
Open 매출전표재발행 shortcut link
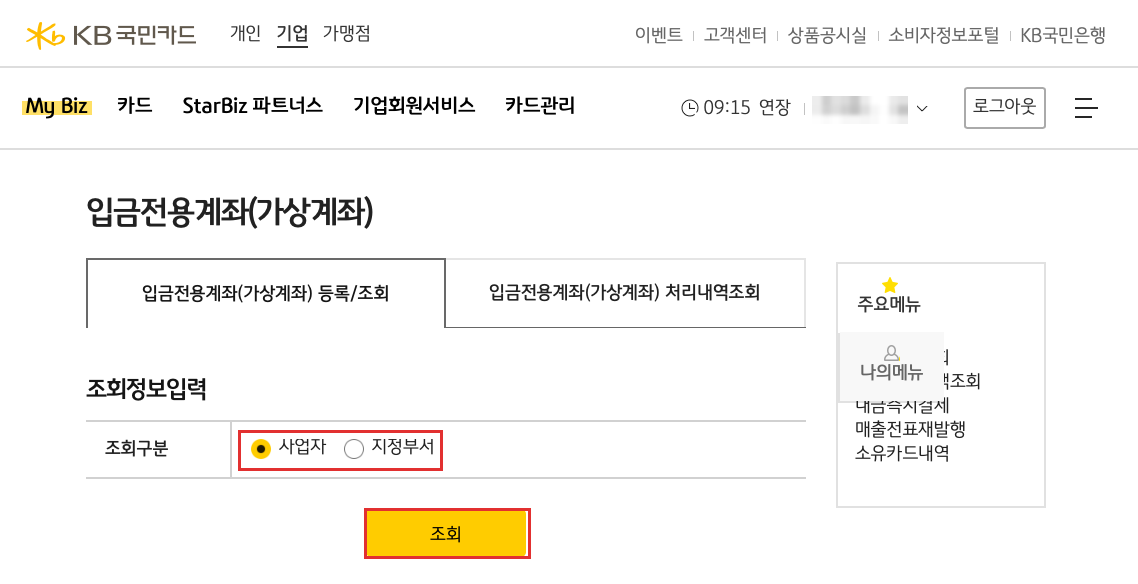click(911, 429)
